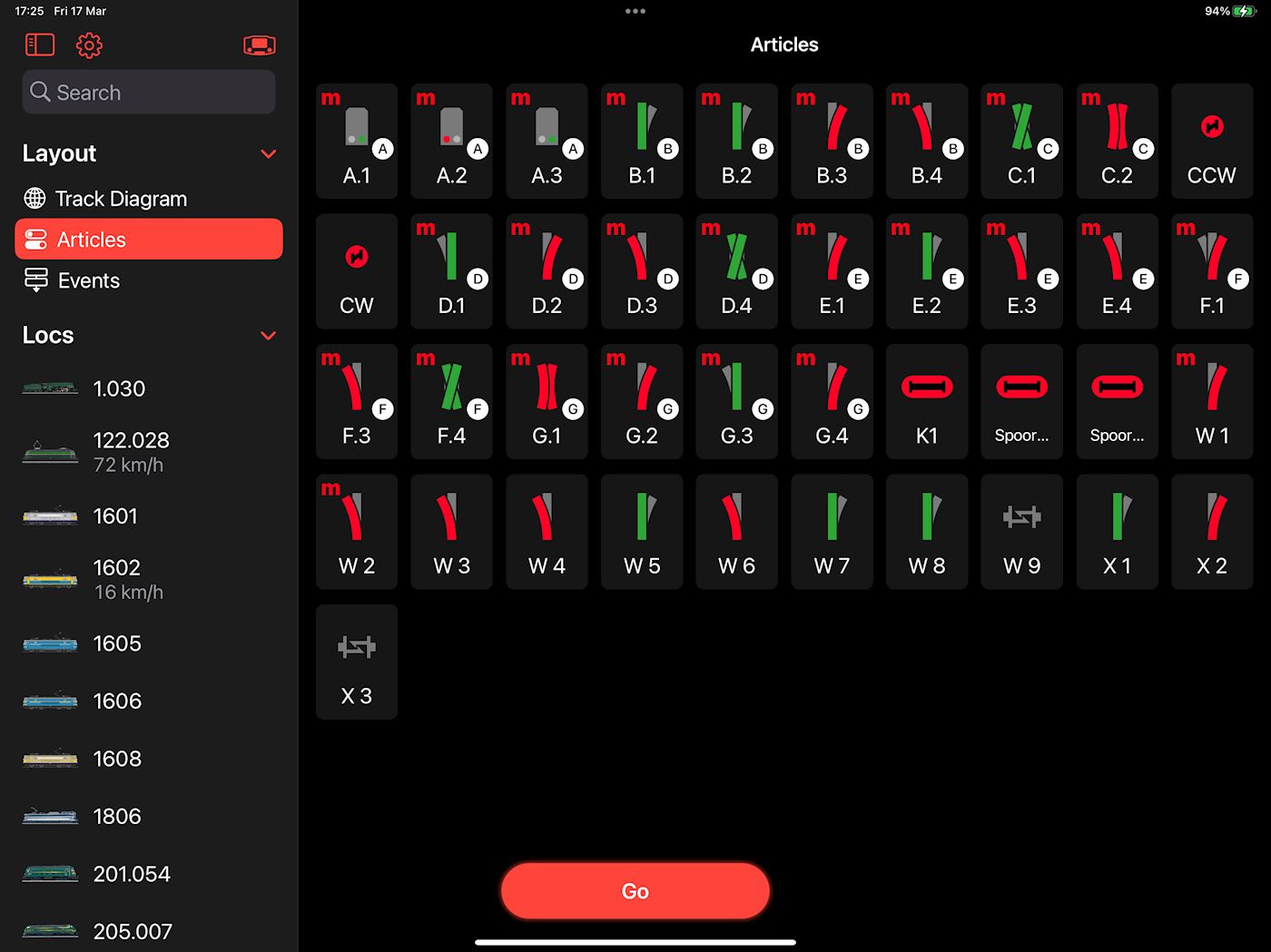Switch turnout B.3
The image size is (1271, 952).
832,141
